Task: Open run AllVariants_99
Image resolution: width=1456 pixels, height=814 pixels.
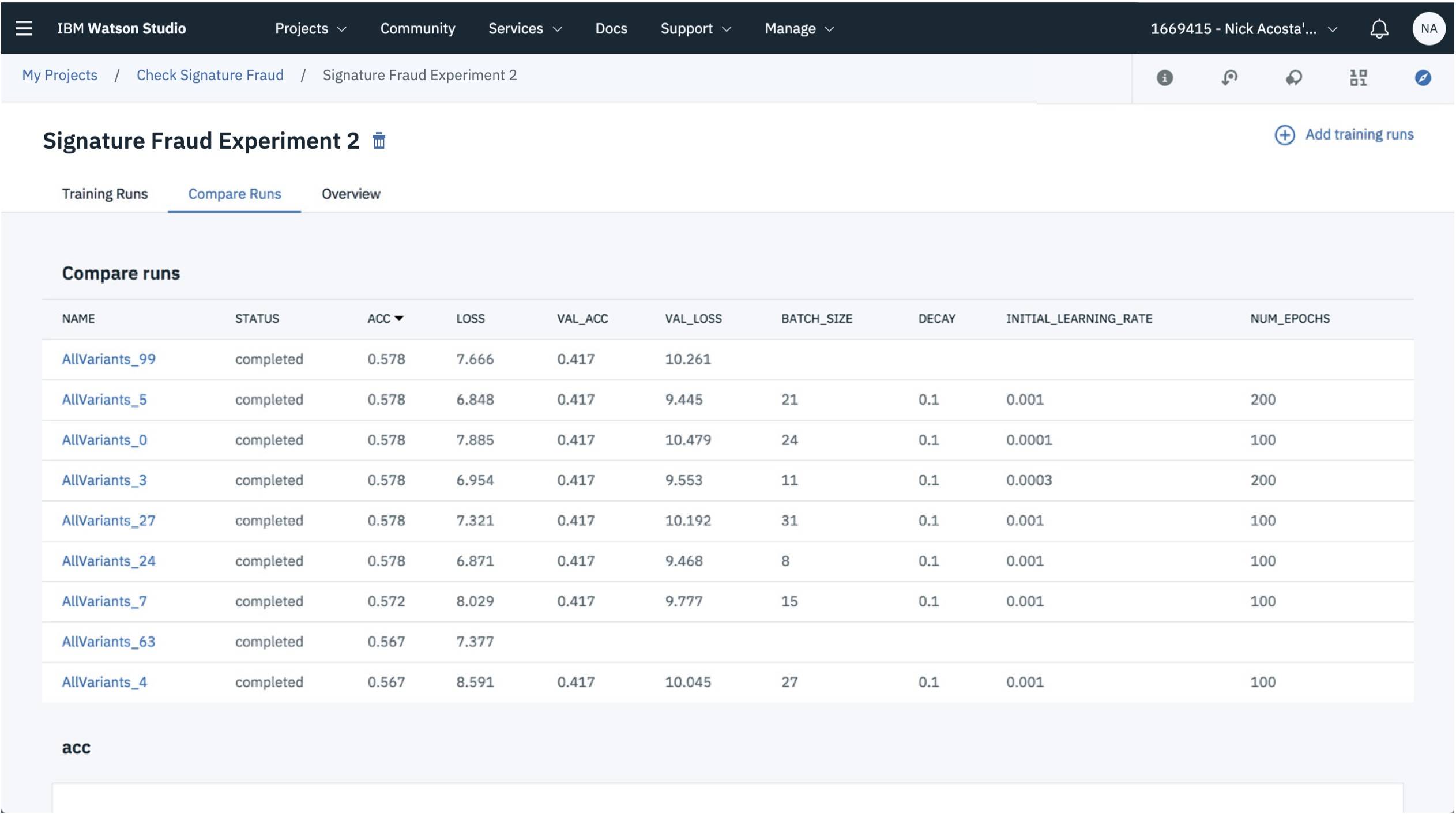Action: (x=108, y=359)
